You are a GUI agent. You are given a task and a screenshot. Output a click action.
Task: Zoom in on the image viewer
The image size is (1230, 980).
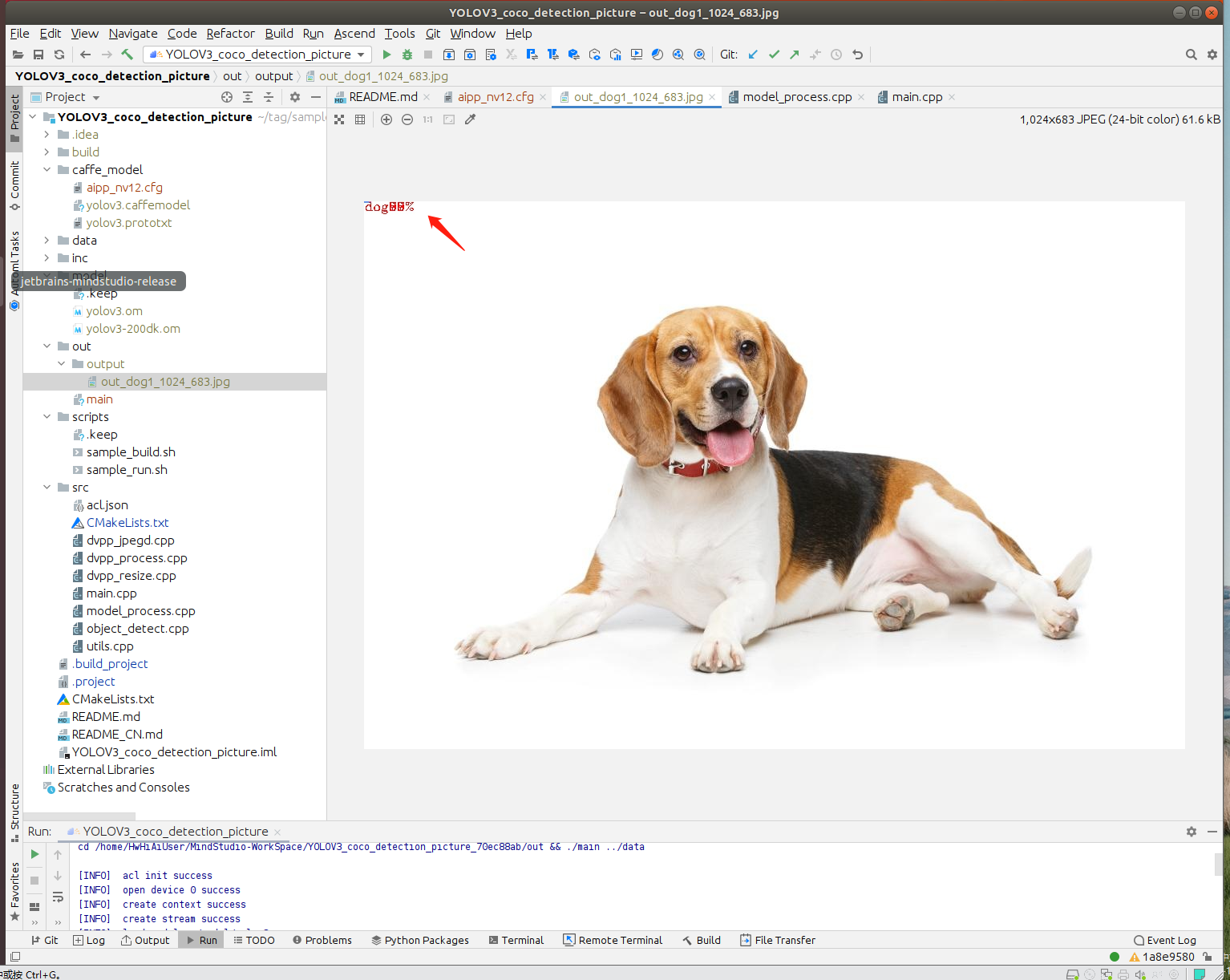tap(386, 119)
